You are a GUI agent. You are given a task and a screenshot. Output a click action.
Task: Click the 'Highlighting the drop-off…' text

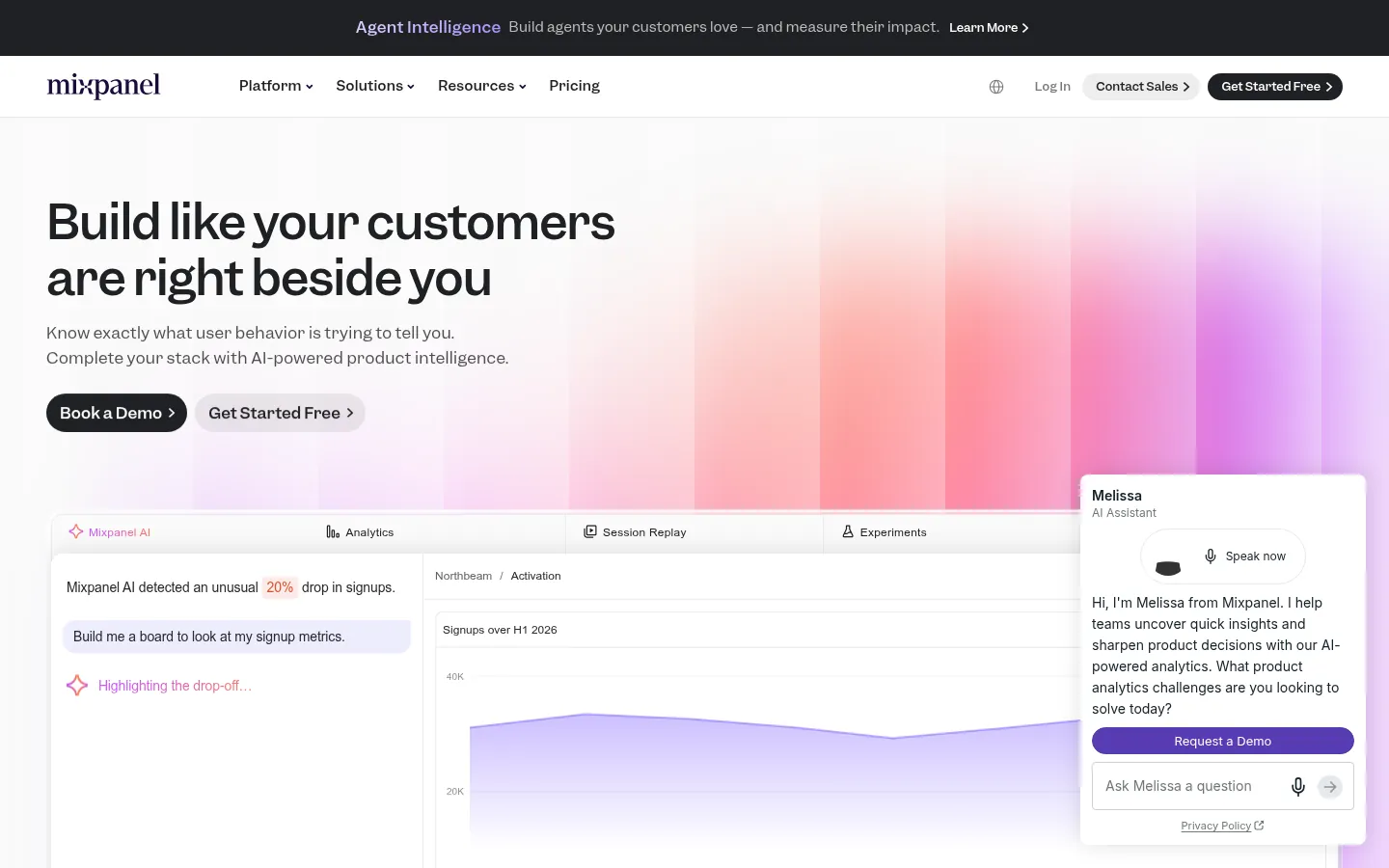175,686
